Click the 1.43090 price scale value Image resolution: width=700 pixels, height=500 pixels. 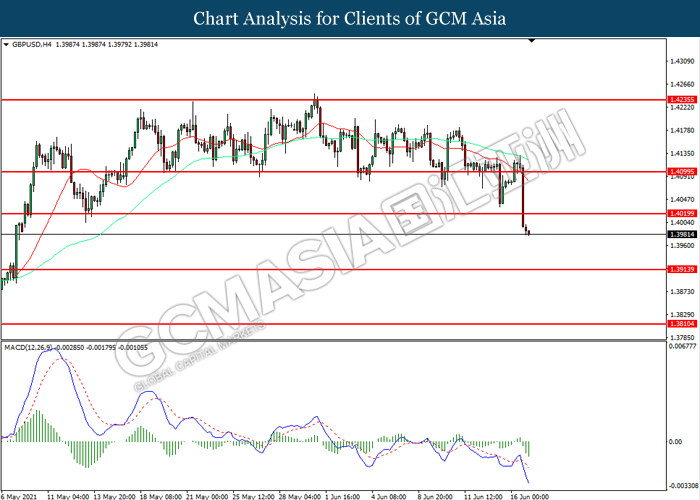point(683,61)
